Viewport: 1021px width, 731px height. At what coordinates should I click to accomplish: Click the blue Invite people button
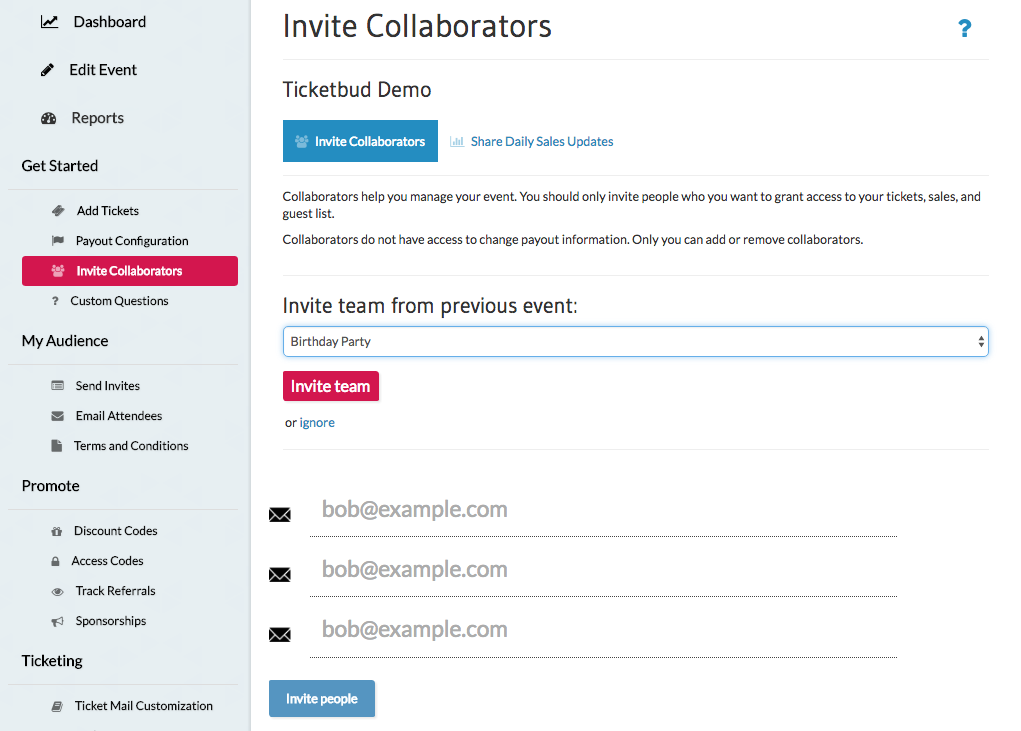(322, 698)
